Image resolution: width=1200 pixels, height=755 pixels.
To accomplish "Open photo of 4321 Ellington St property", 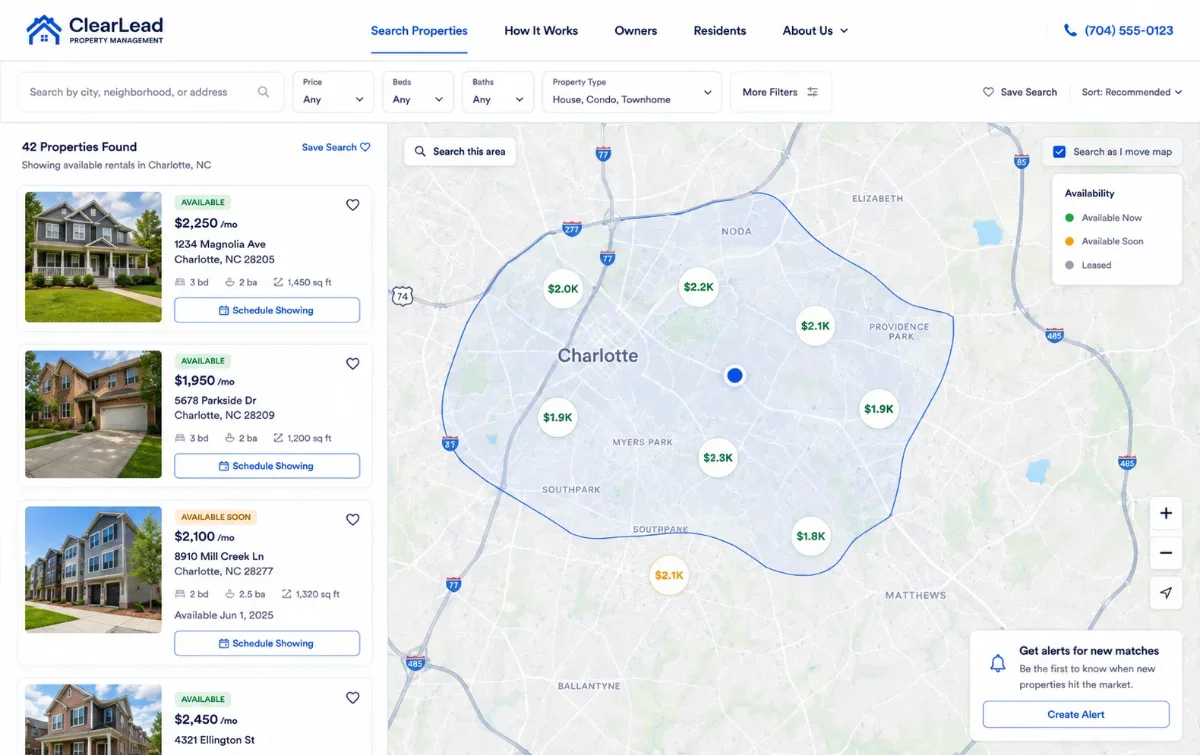I will 93,719.
